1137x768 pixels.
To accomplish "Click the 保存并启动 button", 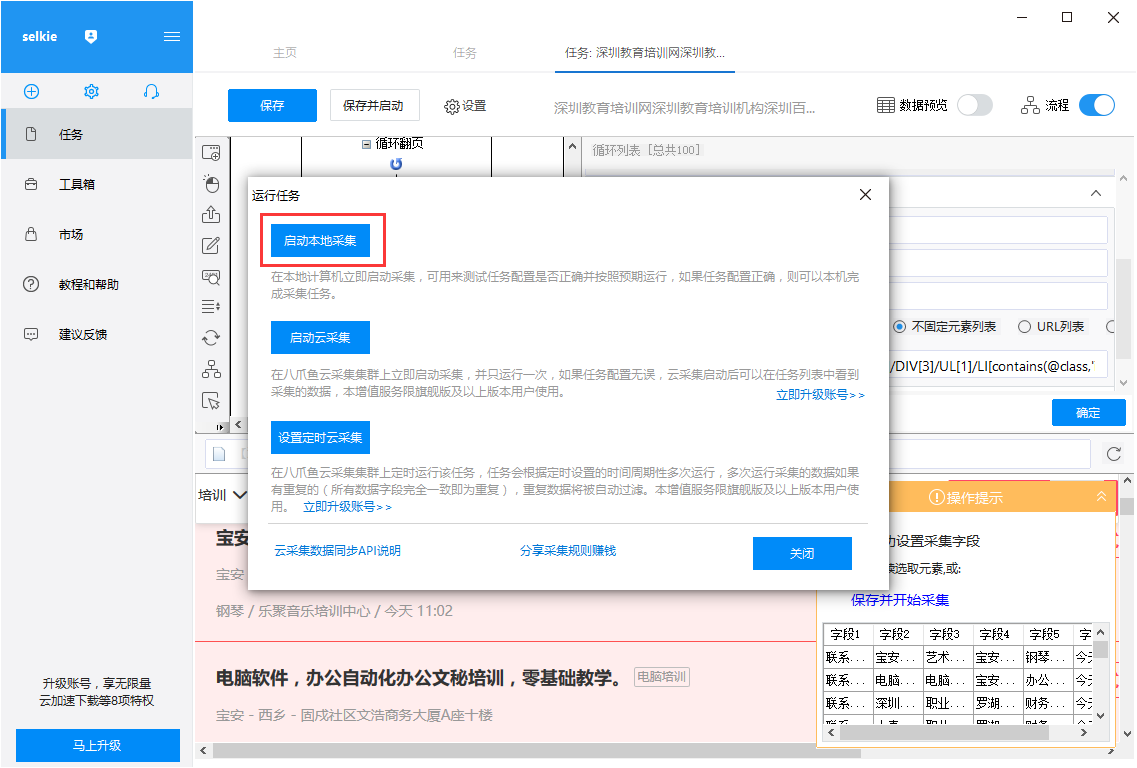I will 373,105.
